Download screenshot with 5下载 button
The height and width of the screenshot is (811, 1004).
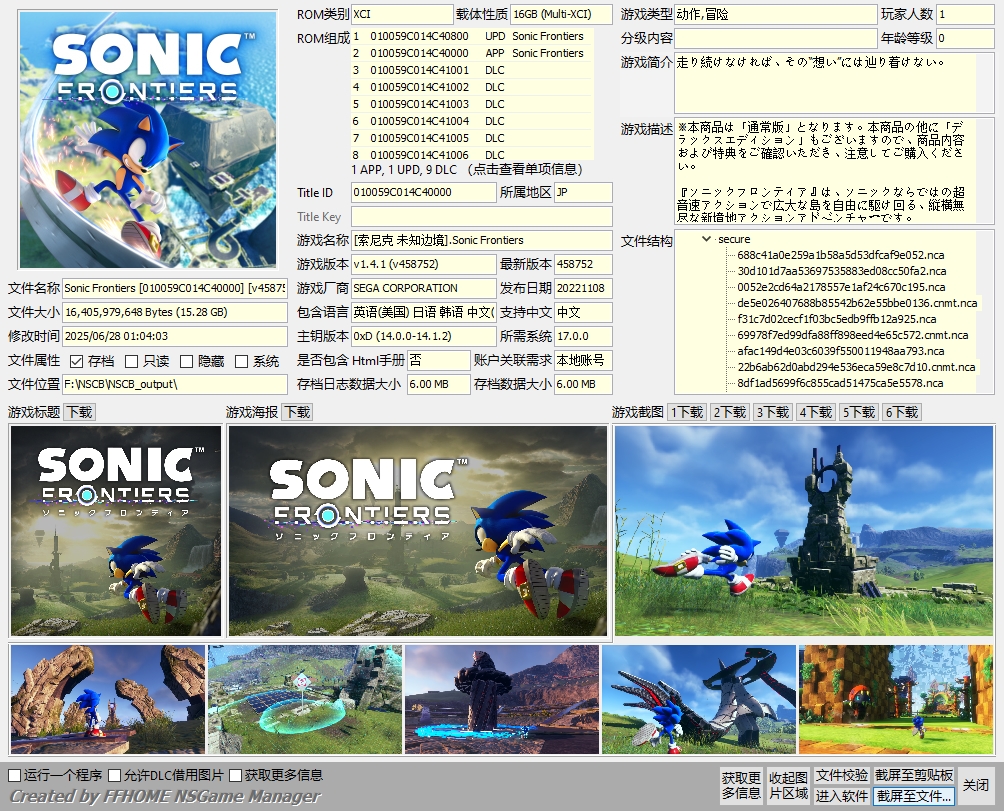pos(859,412)
